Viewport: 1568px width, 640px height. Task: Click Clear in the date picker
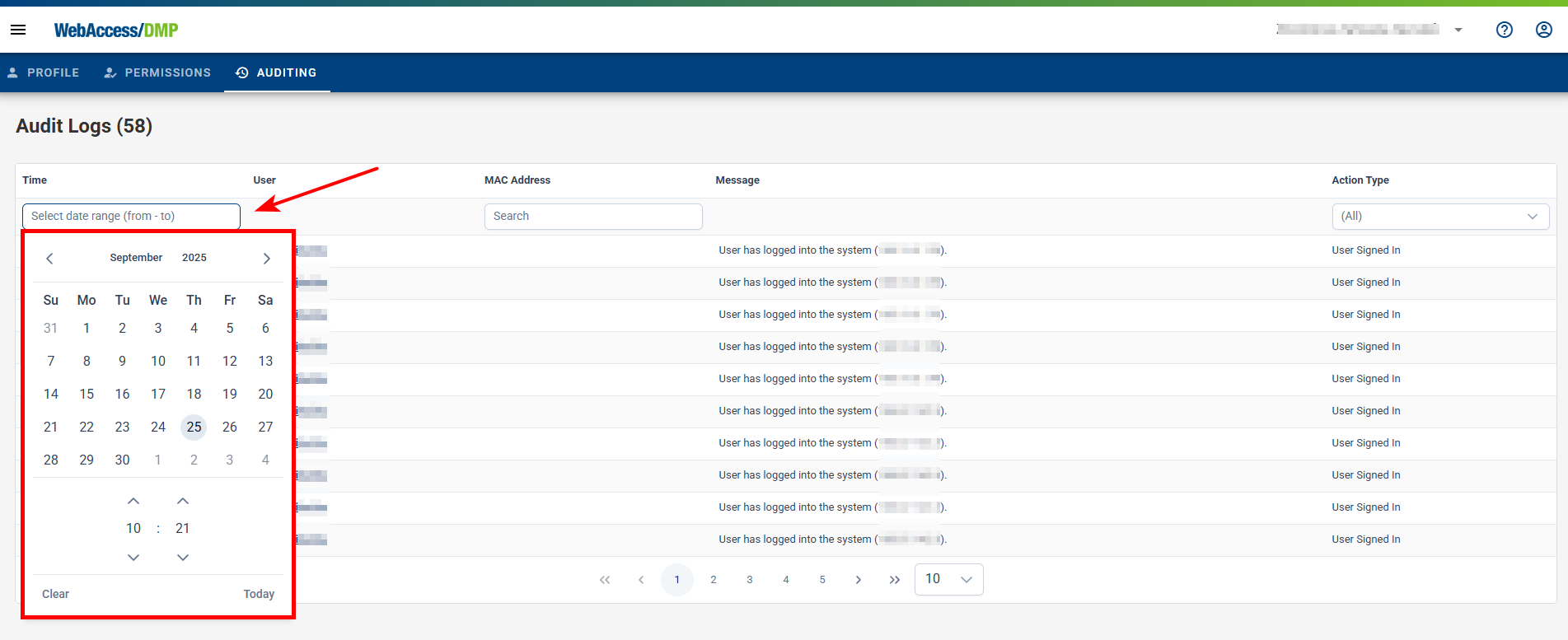coord(55,594)
